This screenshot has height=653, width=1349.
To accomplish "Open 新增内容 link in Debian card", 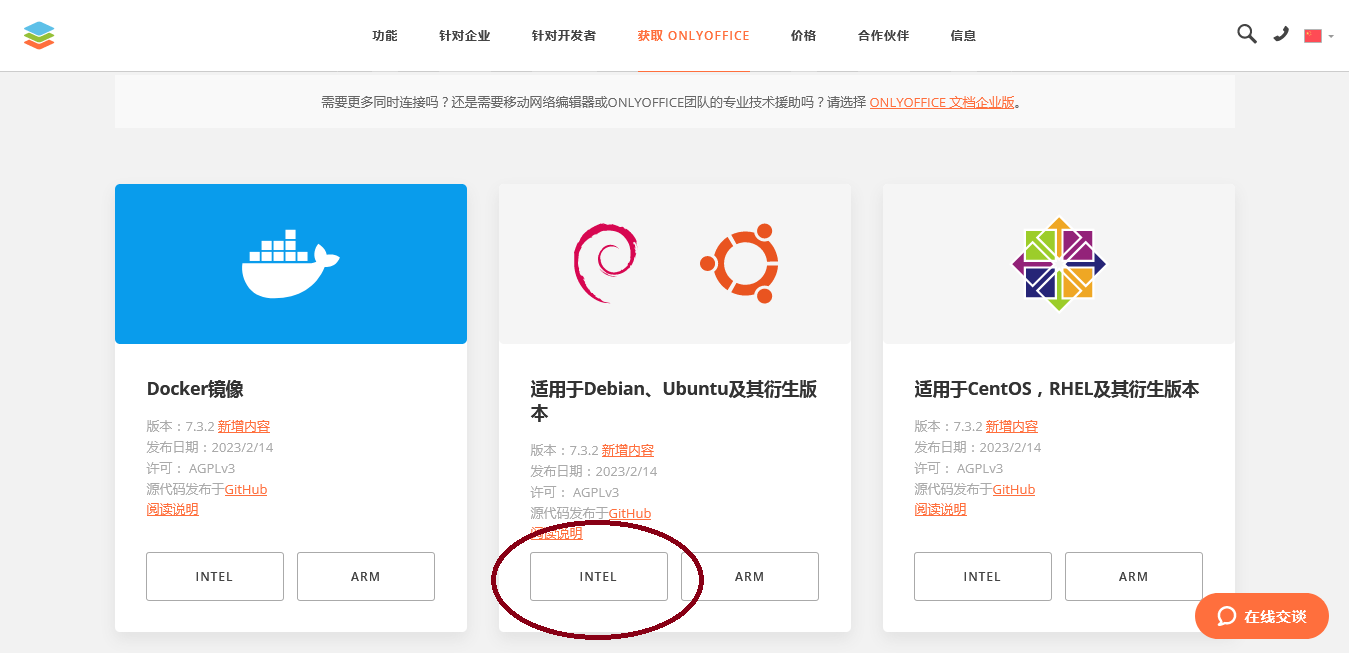I will coord(628,450).
